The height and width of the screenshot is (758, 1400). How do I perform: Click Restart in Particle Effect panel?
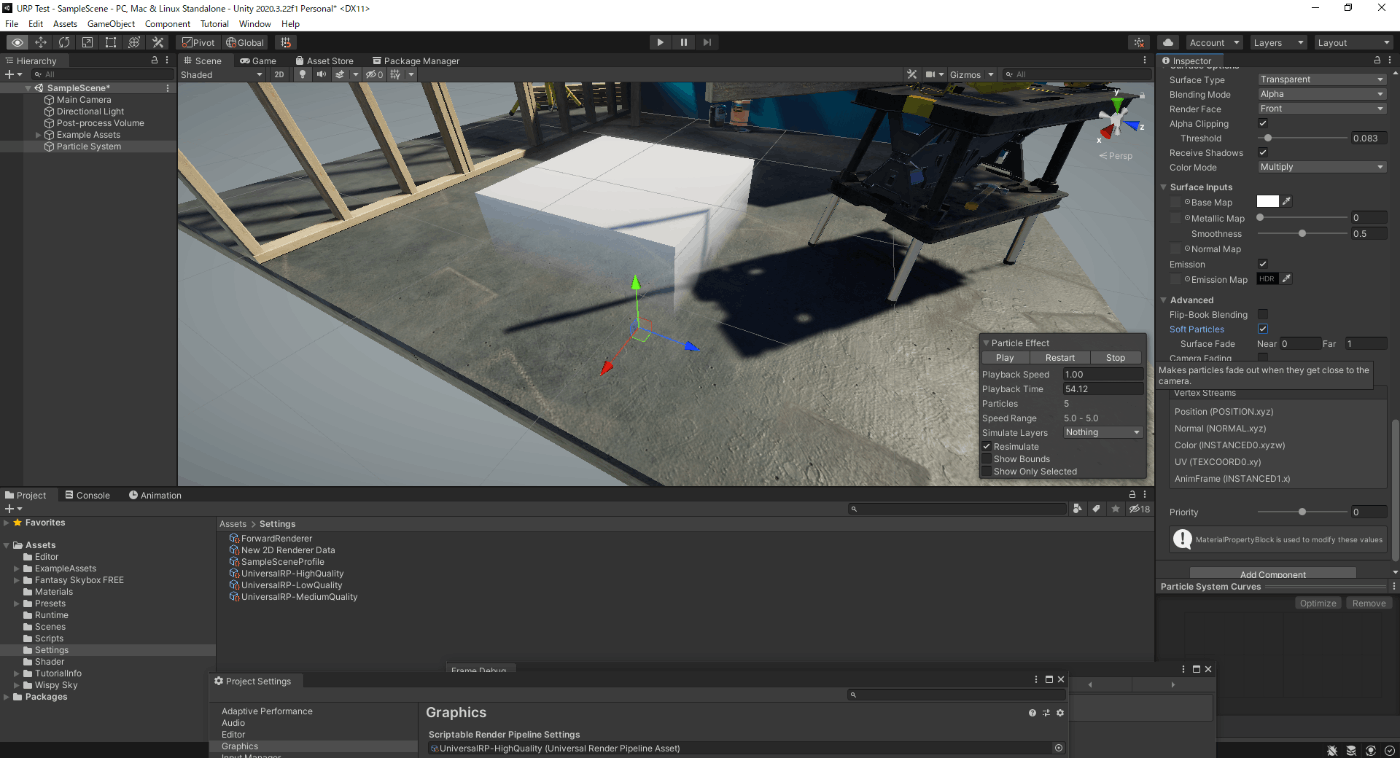(x=1060, y=358)
